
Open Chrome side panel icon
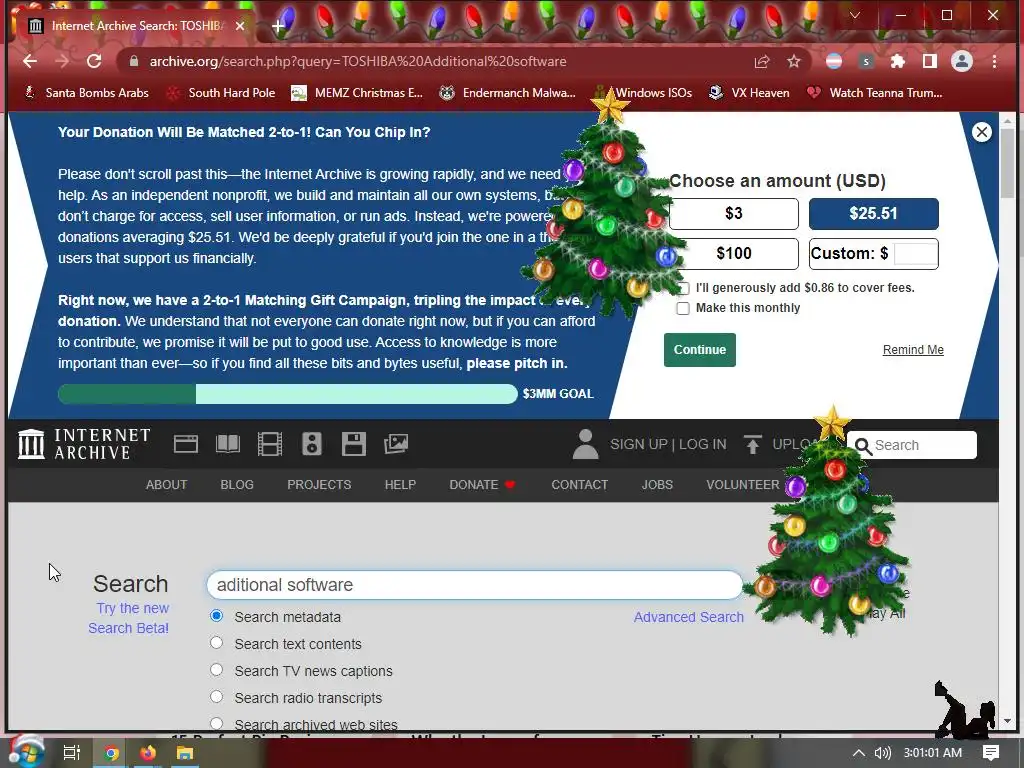pos(929,61)
